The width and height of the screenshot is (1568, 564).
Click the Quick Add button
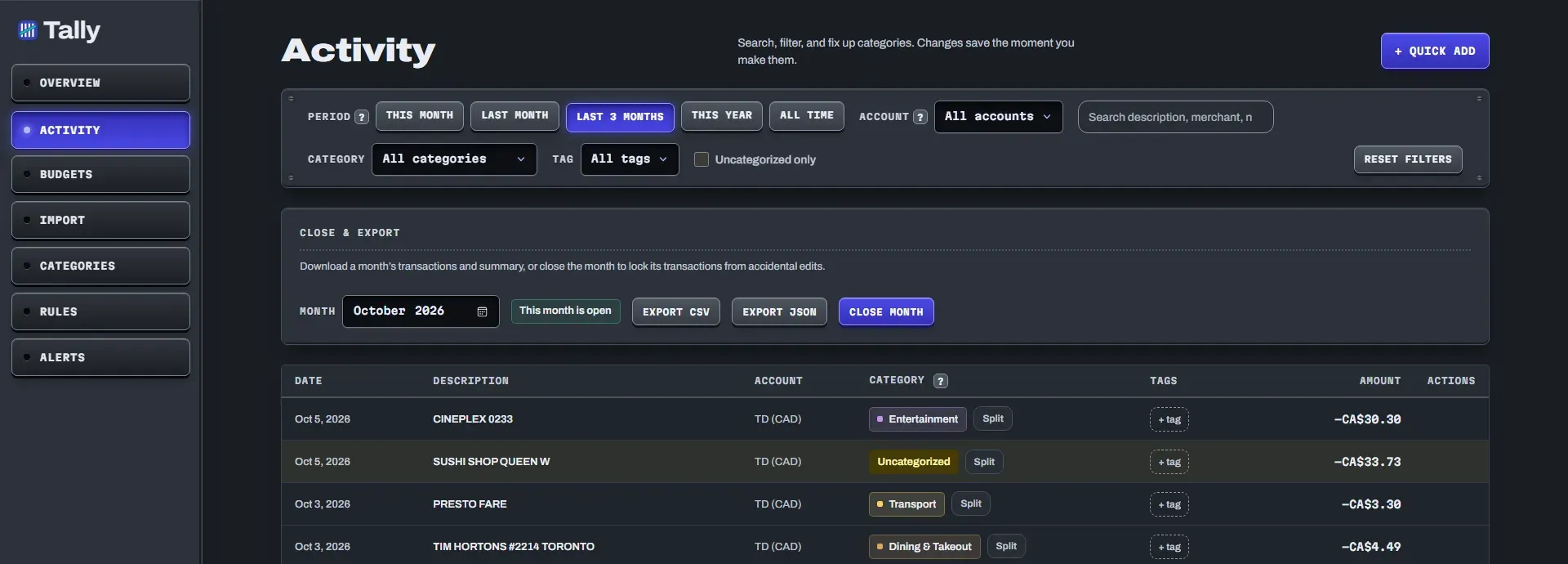point(1435,51)
